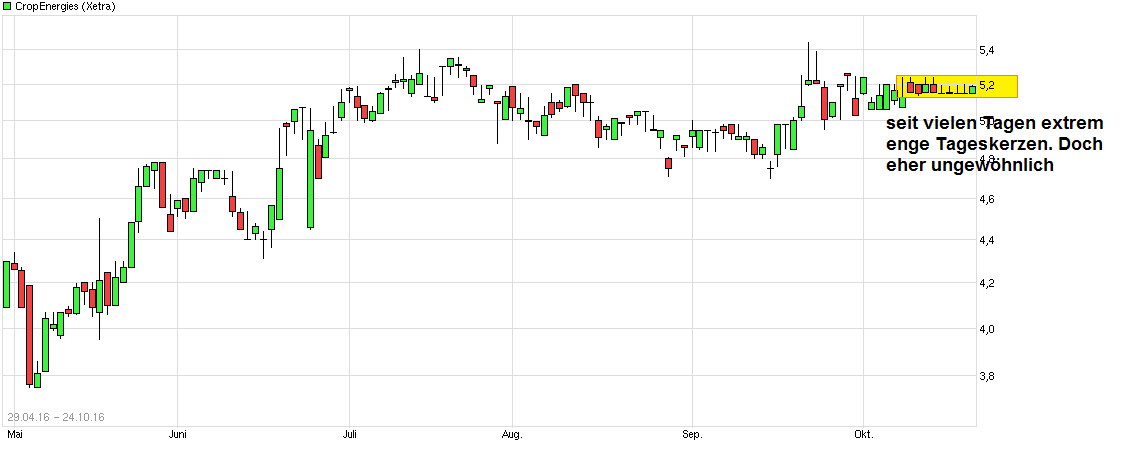Click the green legend square beside CropEnergies

pos(7,7)
